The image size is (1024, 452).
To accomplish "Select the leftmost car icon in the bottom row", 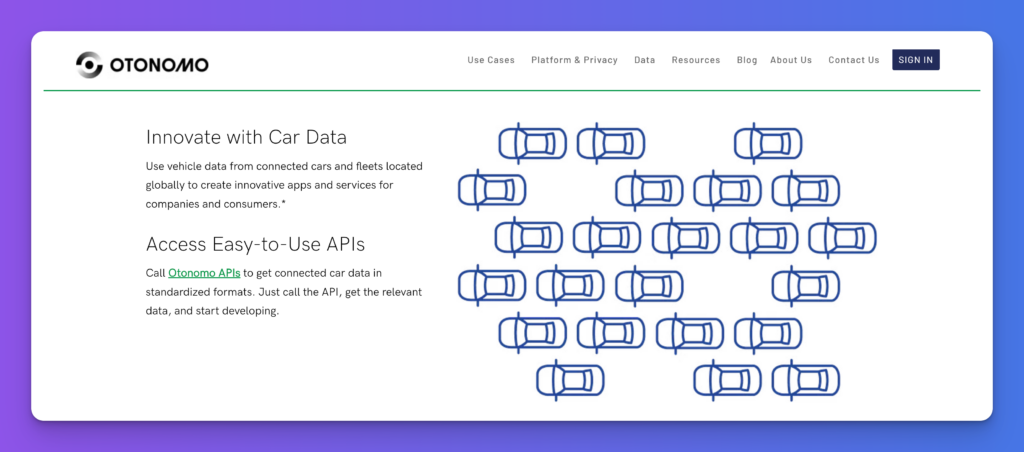I will 570,381.
